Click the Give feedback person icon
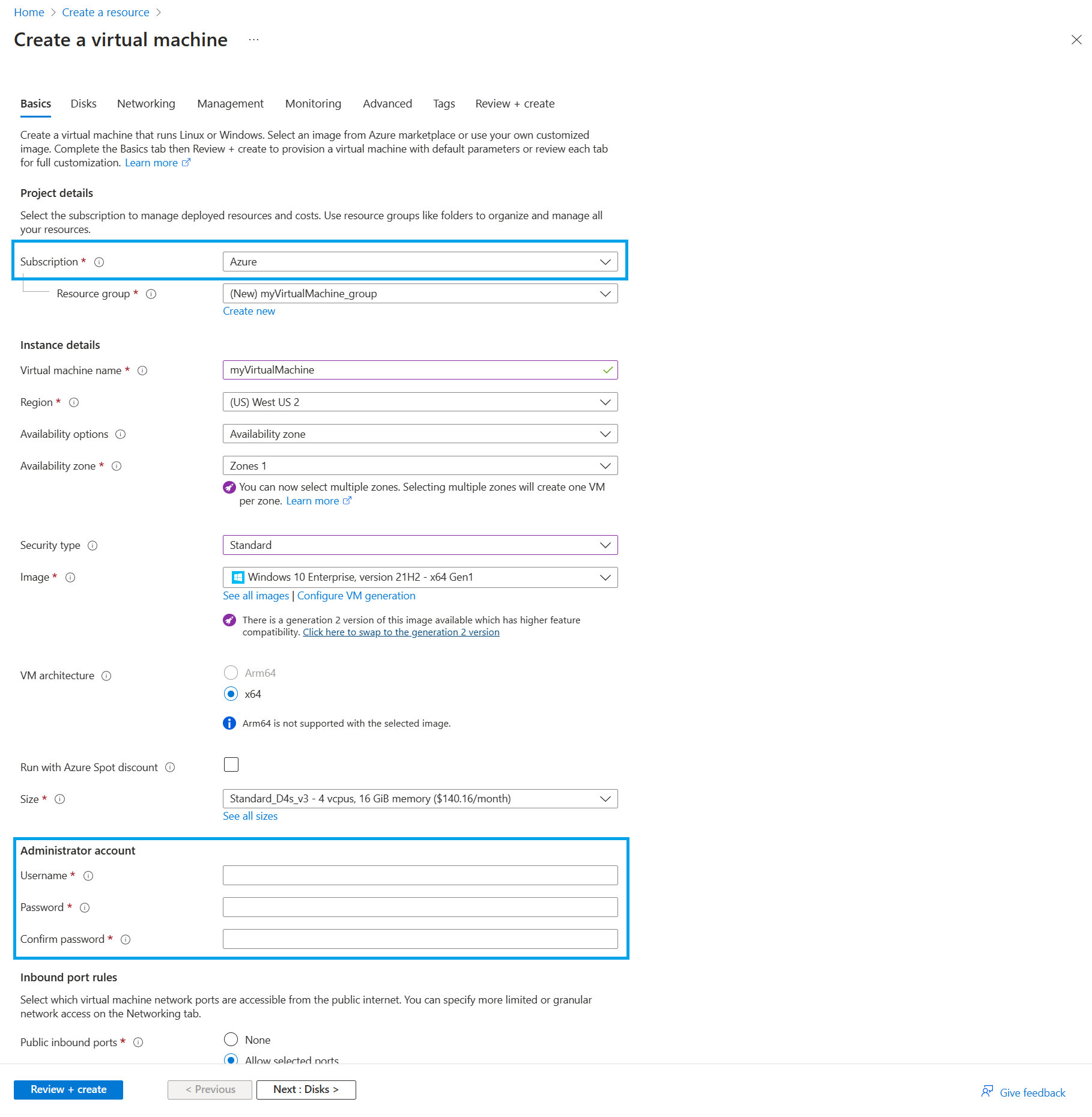Viewport: 1092px width, 1117px height. [987, 1092]
